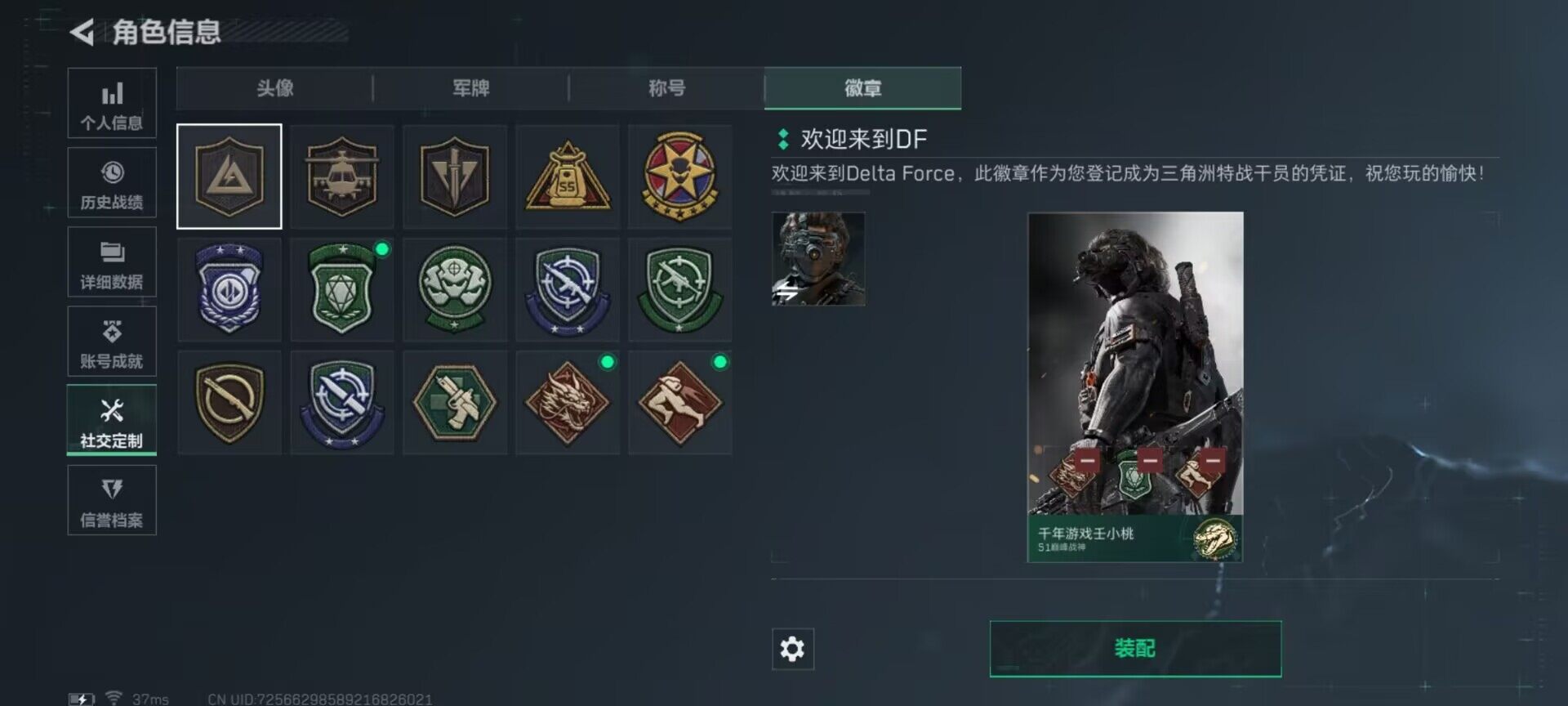This screenshot has width=1568, height=706.
Task: Select the gas mask round badge
Action: [x=455, y=289]
